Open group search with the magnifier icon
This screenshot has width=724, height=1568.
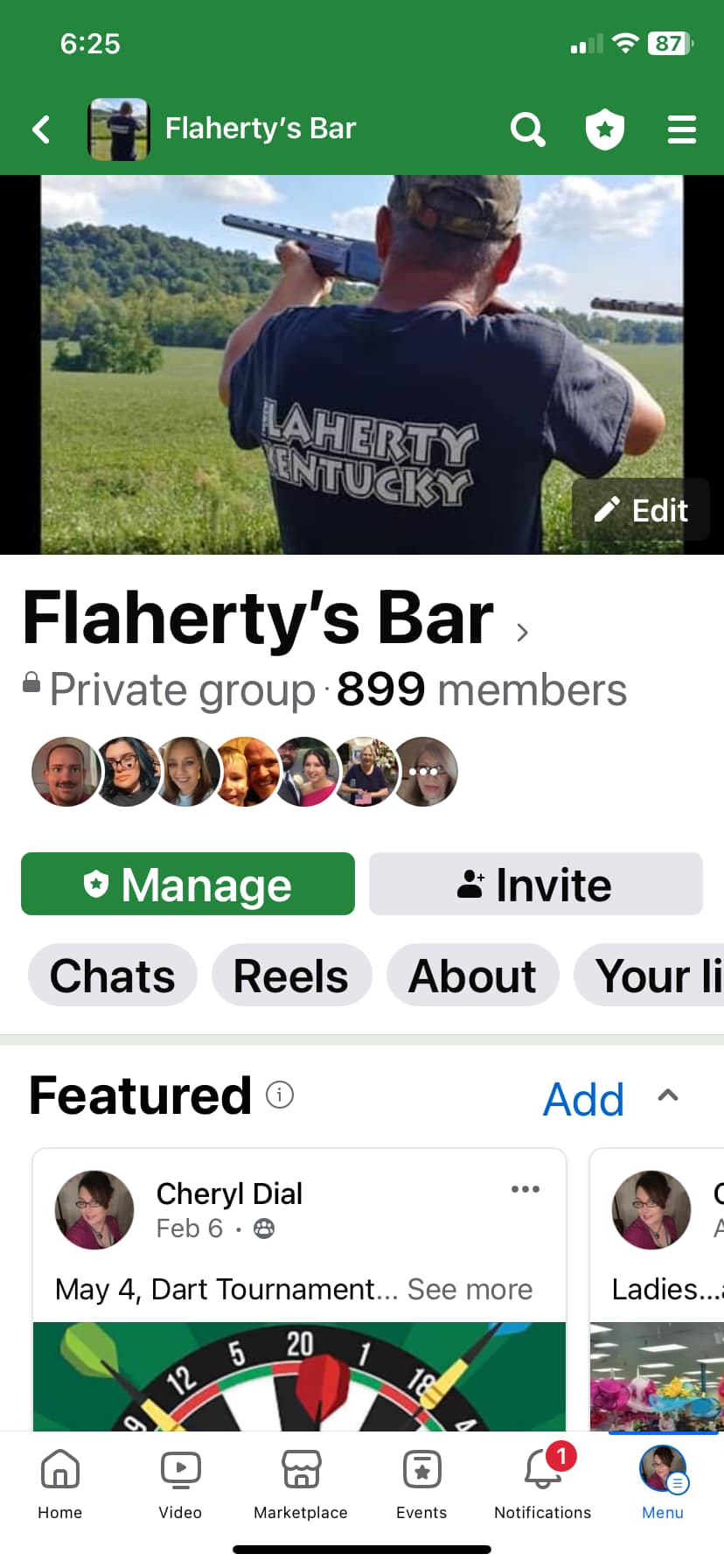pos(528,129)
